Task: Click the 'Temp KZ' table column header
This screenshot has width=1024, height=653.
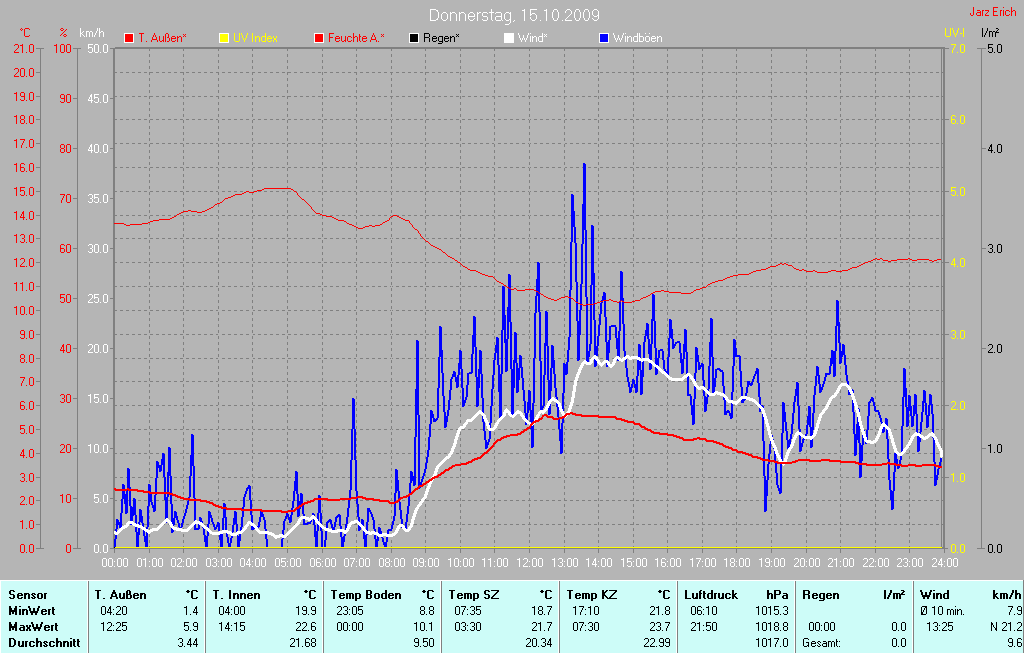Action: 592,595
